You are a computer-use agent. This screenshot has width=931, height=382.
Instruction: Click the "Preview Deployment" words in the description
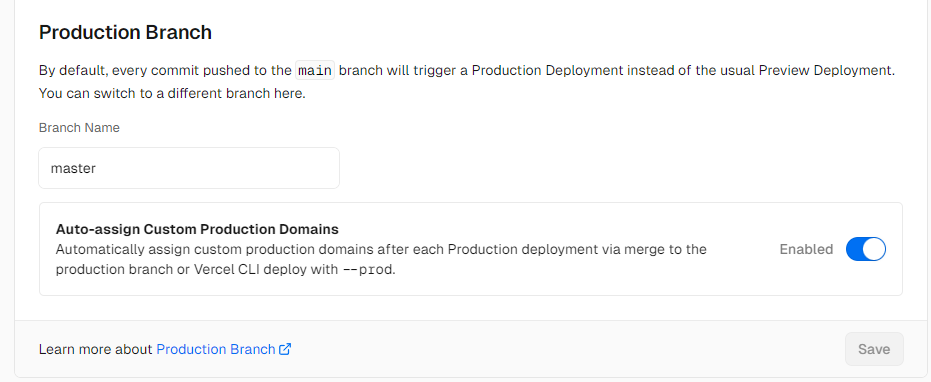(826, 71)
